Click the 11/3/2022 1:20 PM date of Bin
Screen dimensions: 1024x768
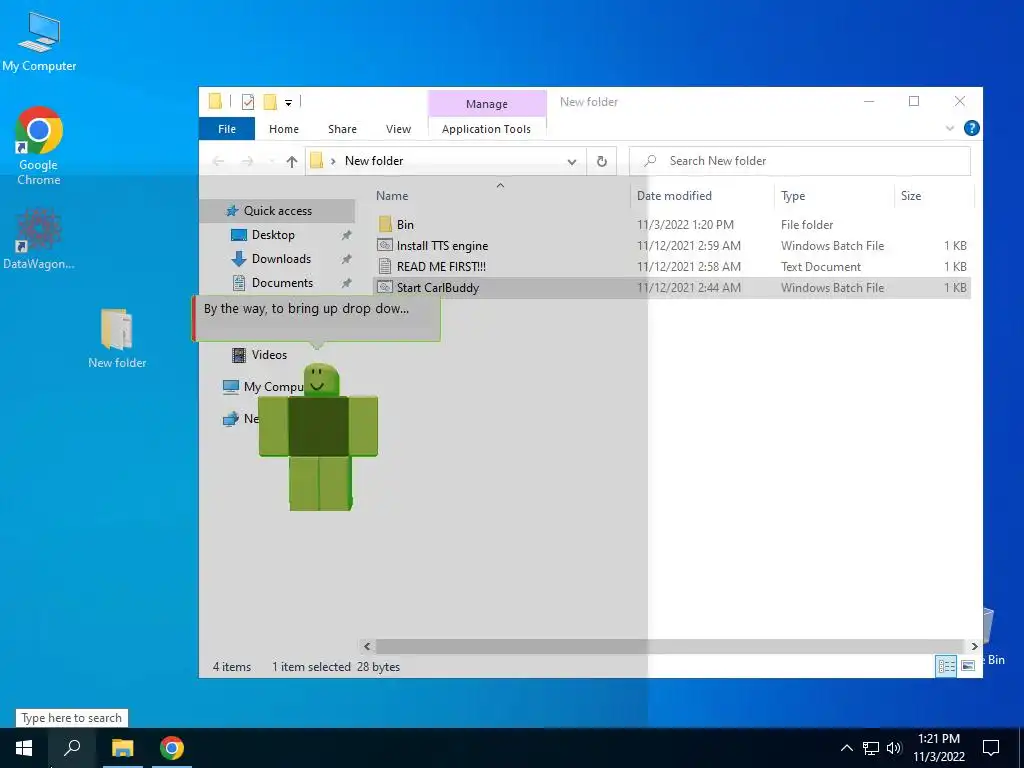[685, 225]
